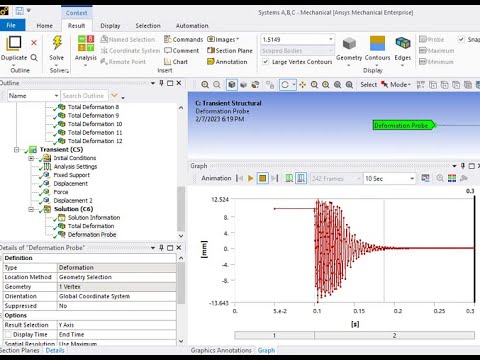Toggle Result Sets animation mode button

(301, 179)
